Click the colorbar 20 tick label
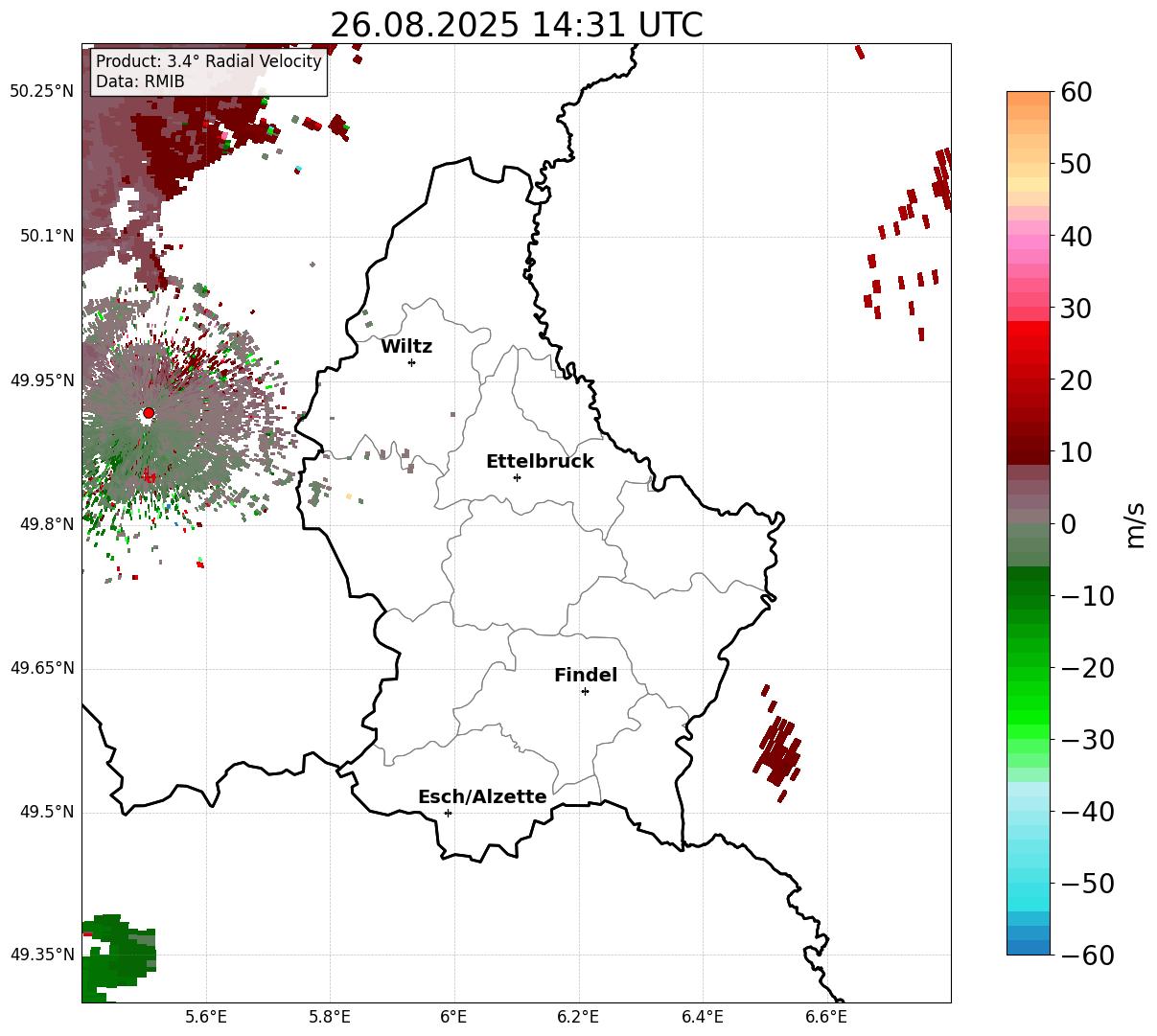This screenshot has width=1157, height=1036. pos(1076,380)
